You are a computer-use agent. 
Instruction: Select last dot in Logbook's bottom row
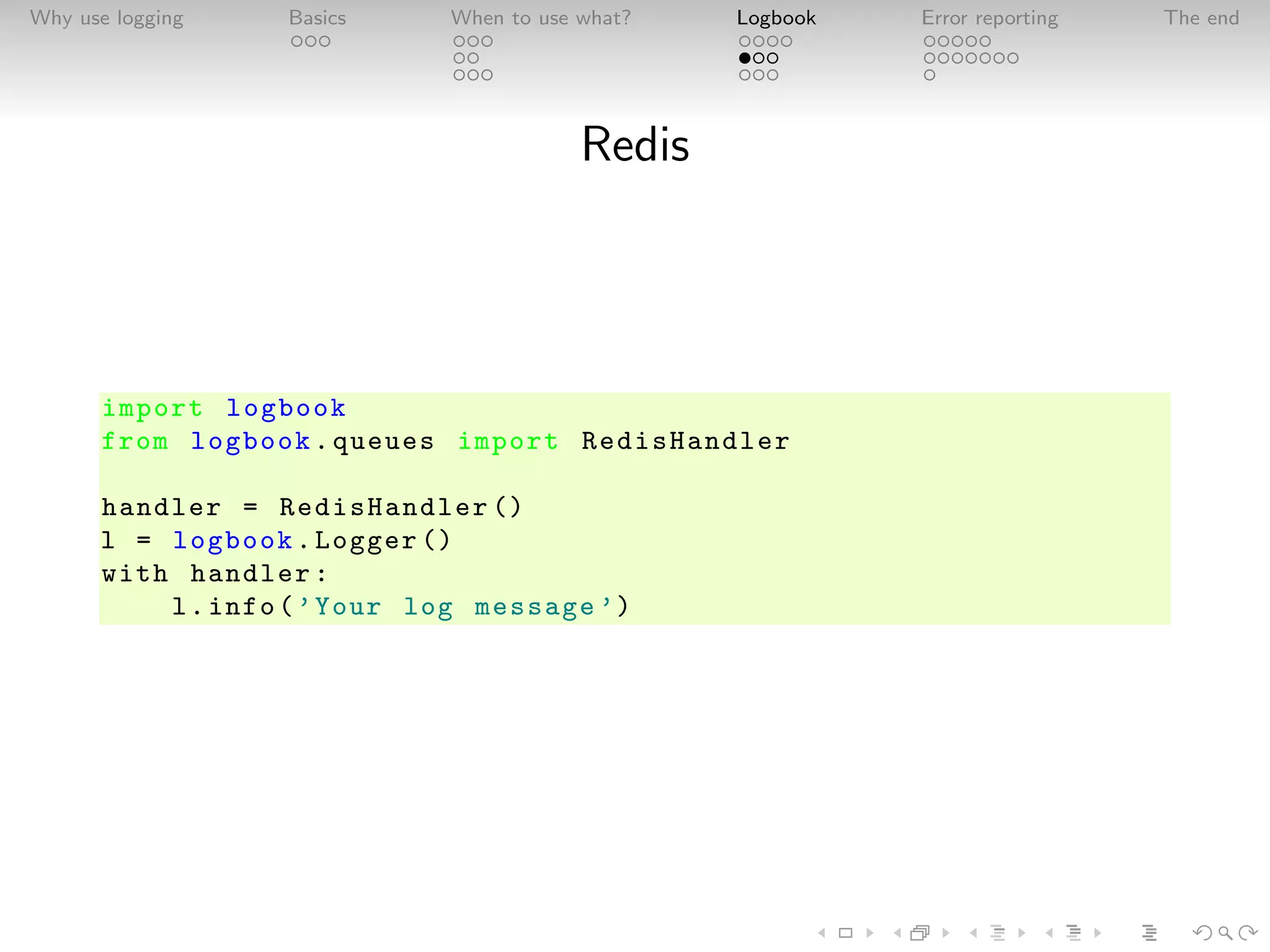[773, 75]
